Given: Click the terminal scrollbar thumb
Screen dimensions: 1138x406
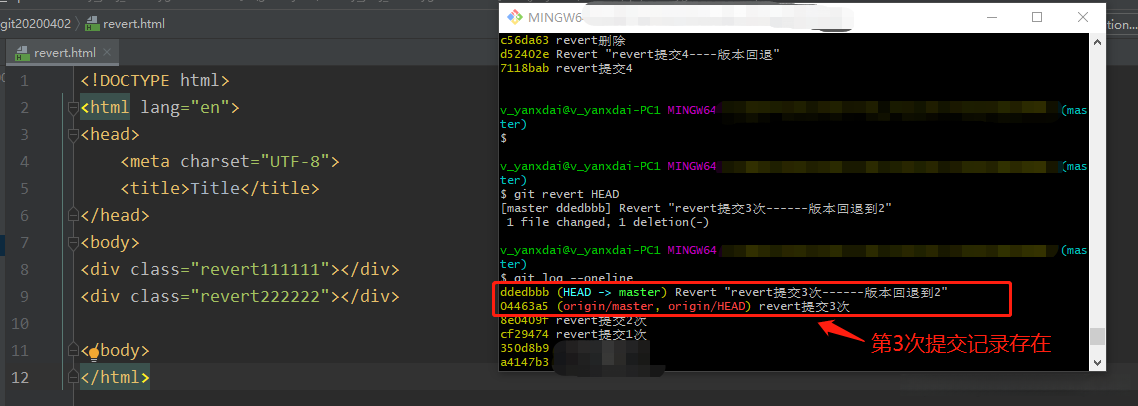Looking at the screenshot, I should click(x=1097, y=336).
